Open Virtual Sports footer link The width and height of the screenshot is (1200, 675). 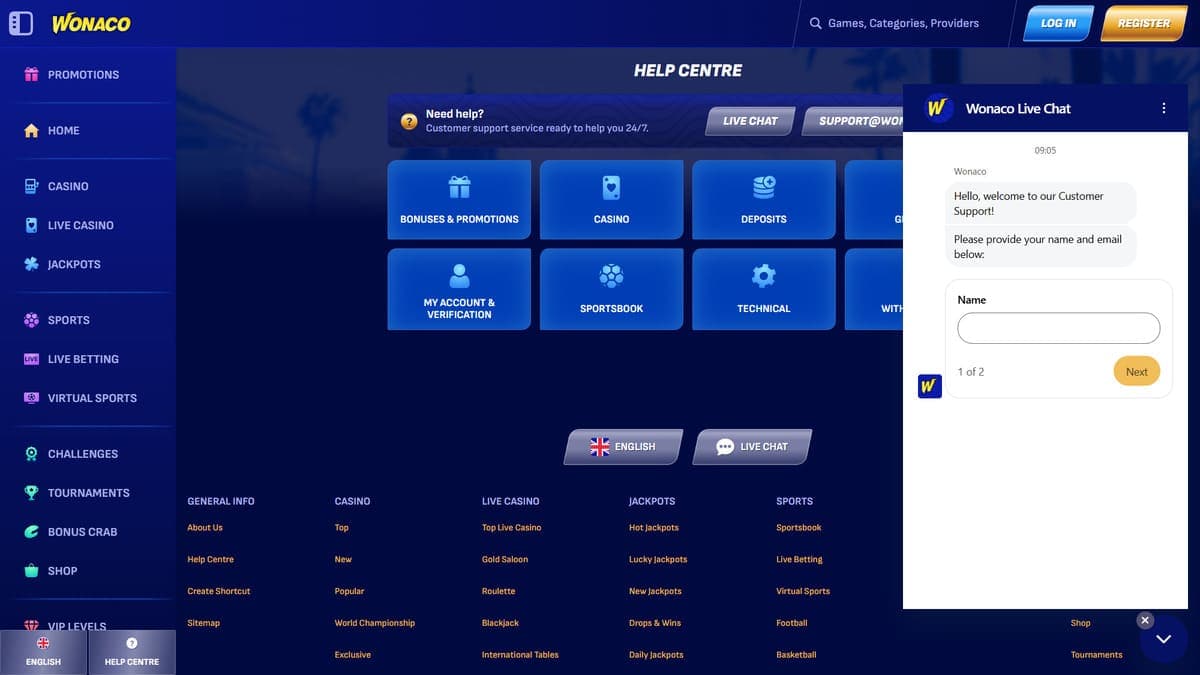(x=803, y=592)
